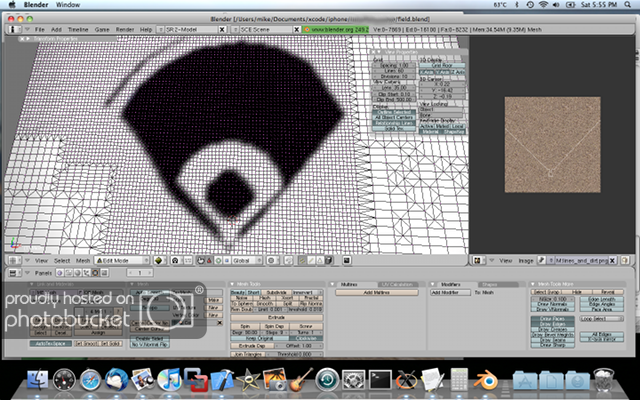640x400 pixels.
Task: Open Terminal from the Dock
Action: point(380,380)
